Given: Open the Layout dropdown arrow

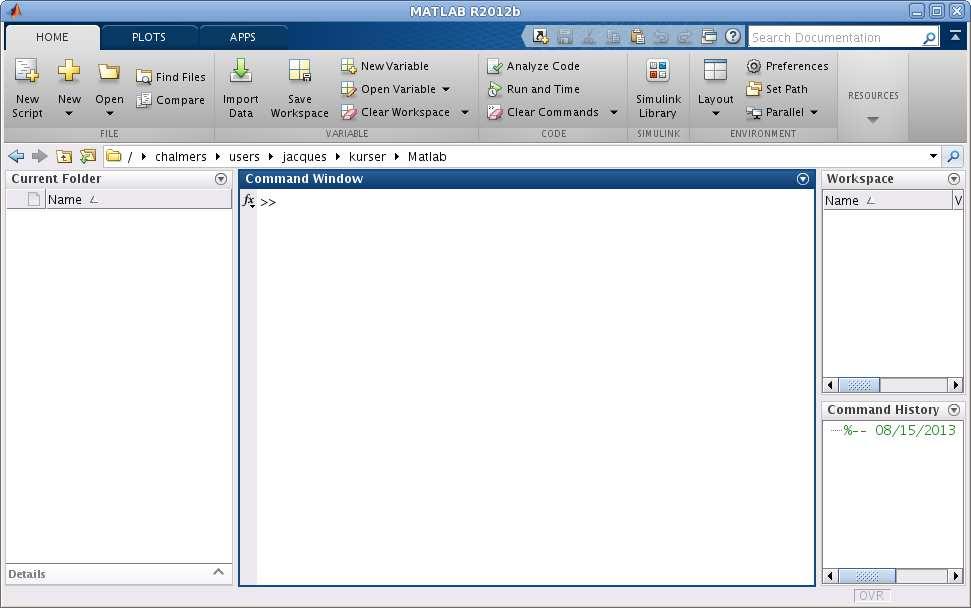Looking at the screenshot, I should click(715, 113).
